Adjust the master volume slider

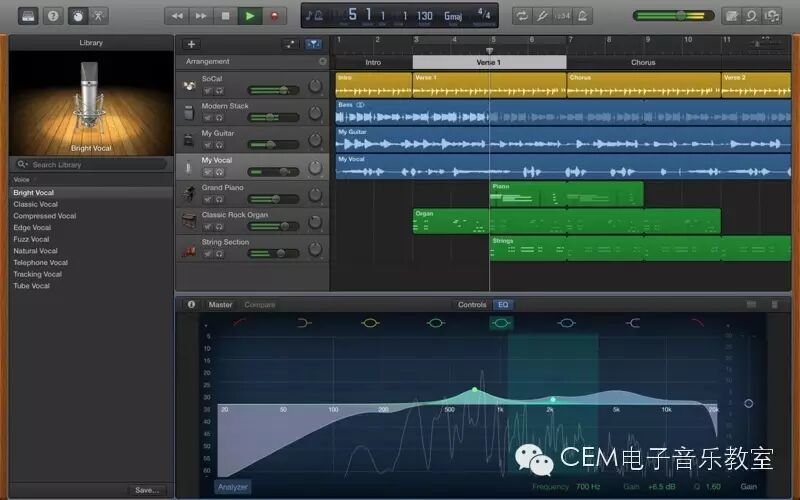coord(673,16)
